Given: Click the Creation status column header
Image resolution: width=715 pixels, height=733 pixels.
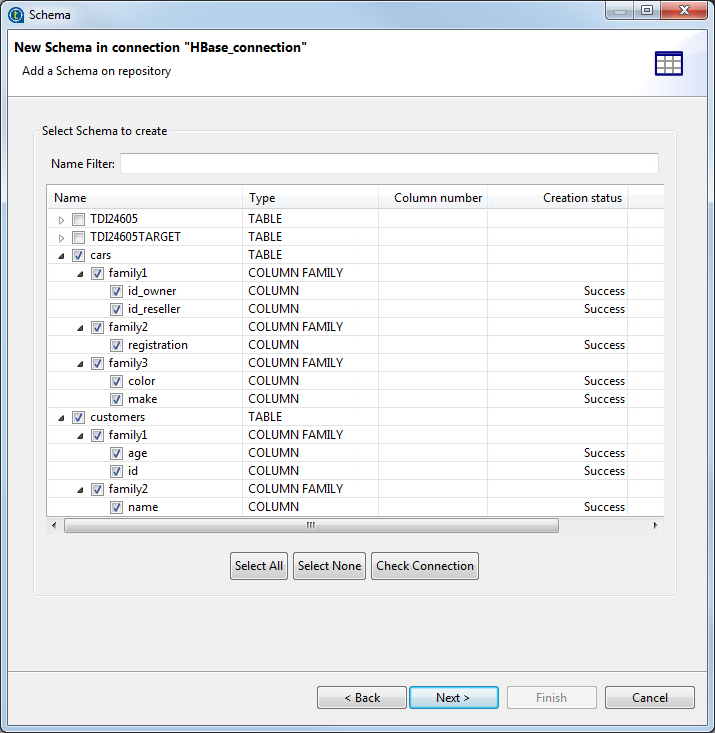Looking at the screenshot, I should (557, 198).
